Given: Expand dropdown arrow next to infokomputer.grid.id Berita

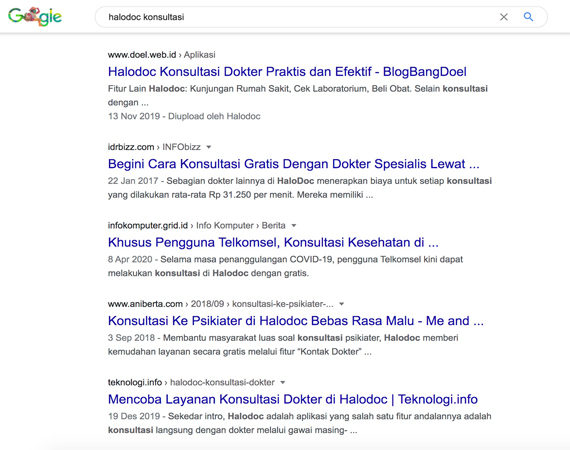Looking at the screenshot, I should tap(294, 226).
